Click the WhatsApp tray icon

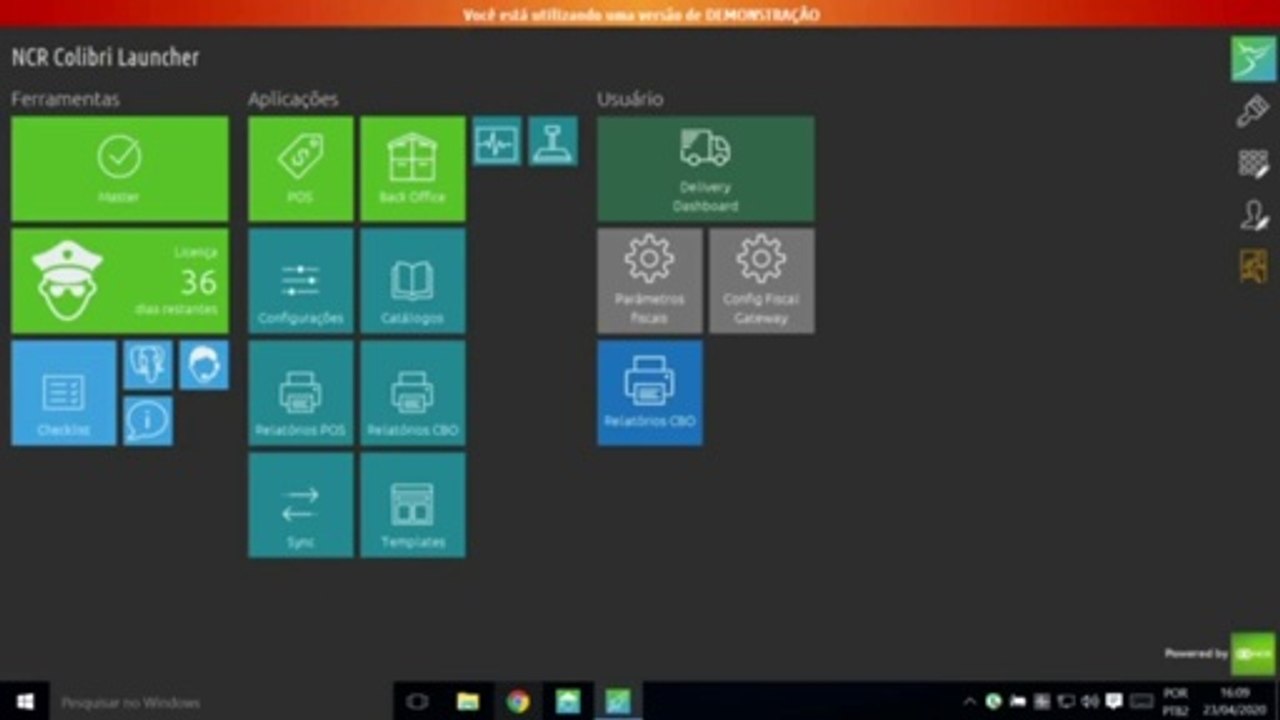(993, 702)
